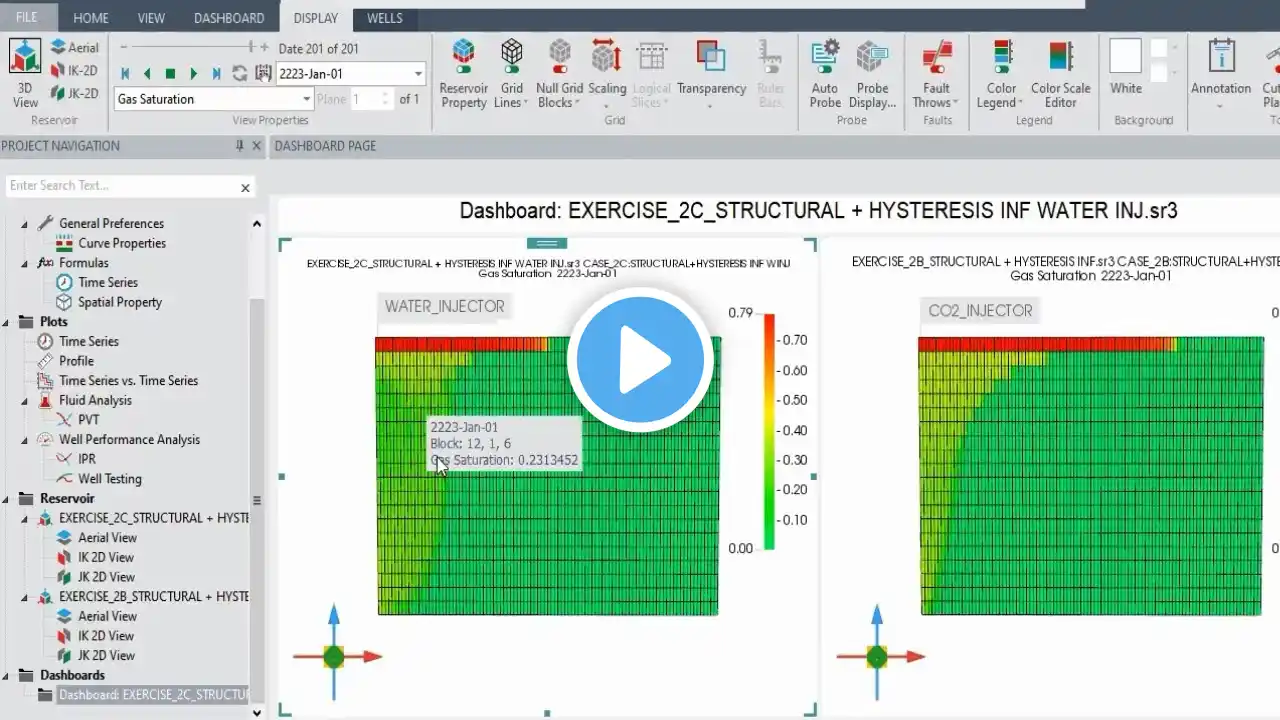Pin the Project Navigation panel
The width and height of the screenshot is (1280, 720).
pos(239,146)
